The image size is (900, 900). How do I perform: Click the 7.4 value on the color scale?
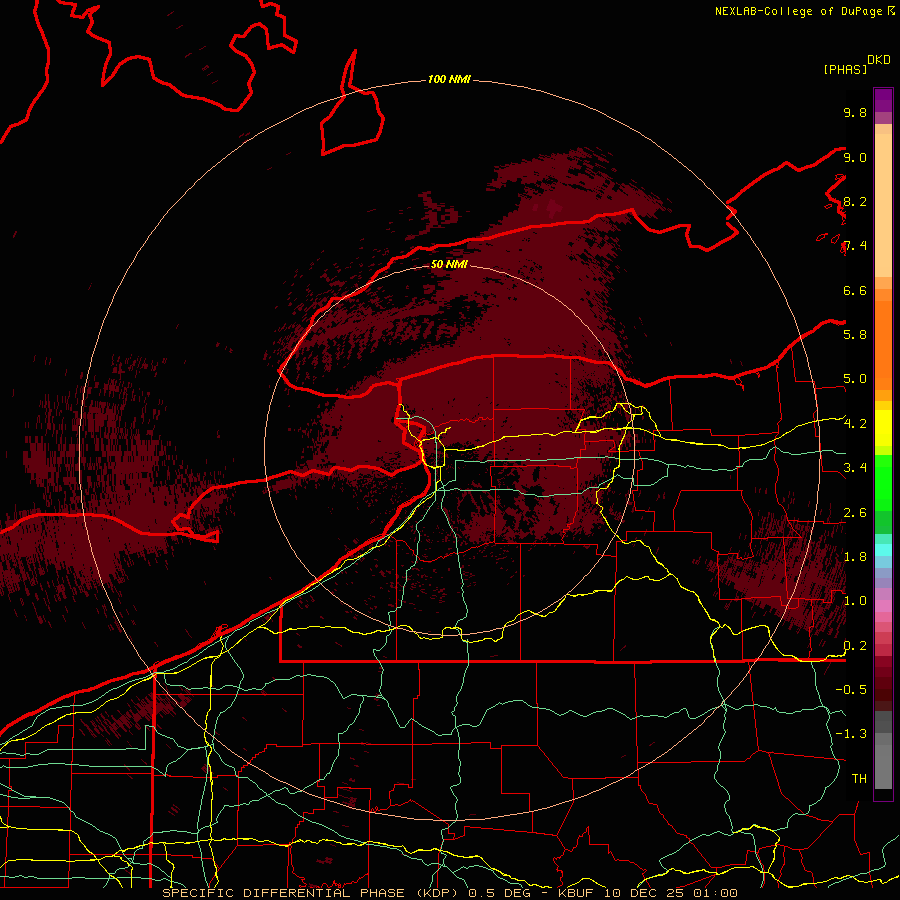coord(855,246)
